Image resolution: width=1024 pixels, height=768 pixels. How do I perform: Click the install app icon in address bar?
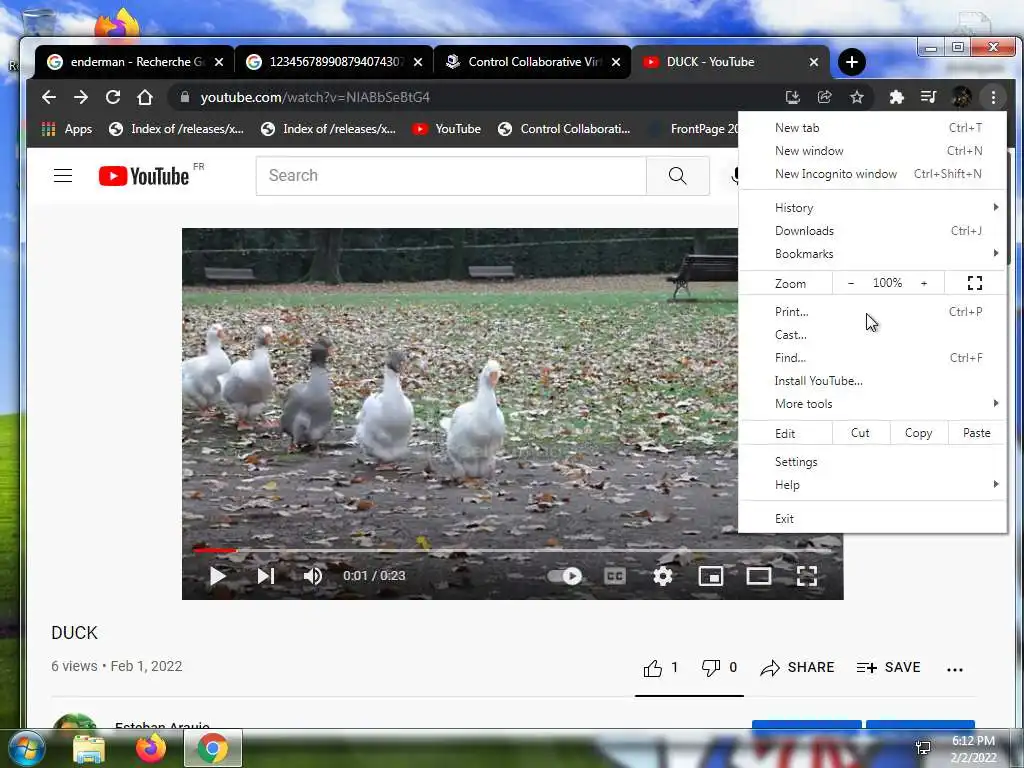(x=793, y=97)
